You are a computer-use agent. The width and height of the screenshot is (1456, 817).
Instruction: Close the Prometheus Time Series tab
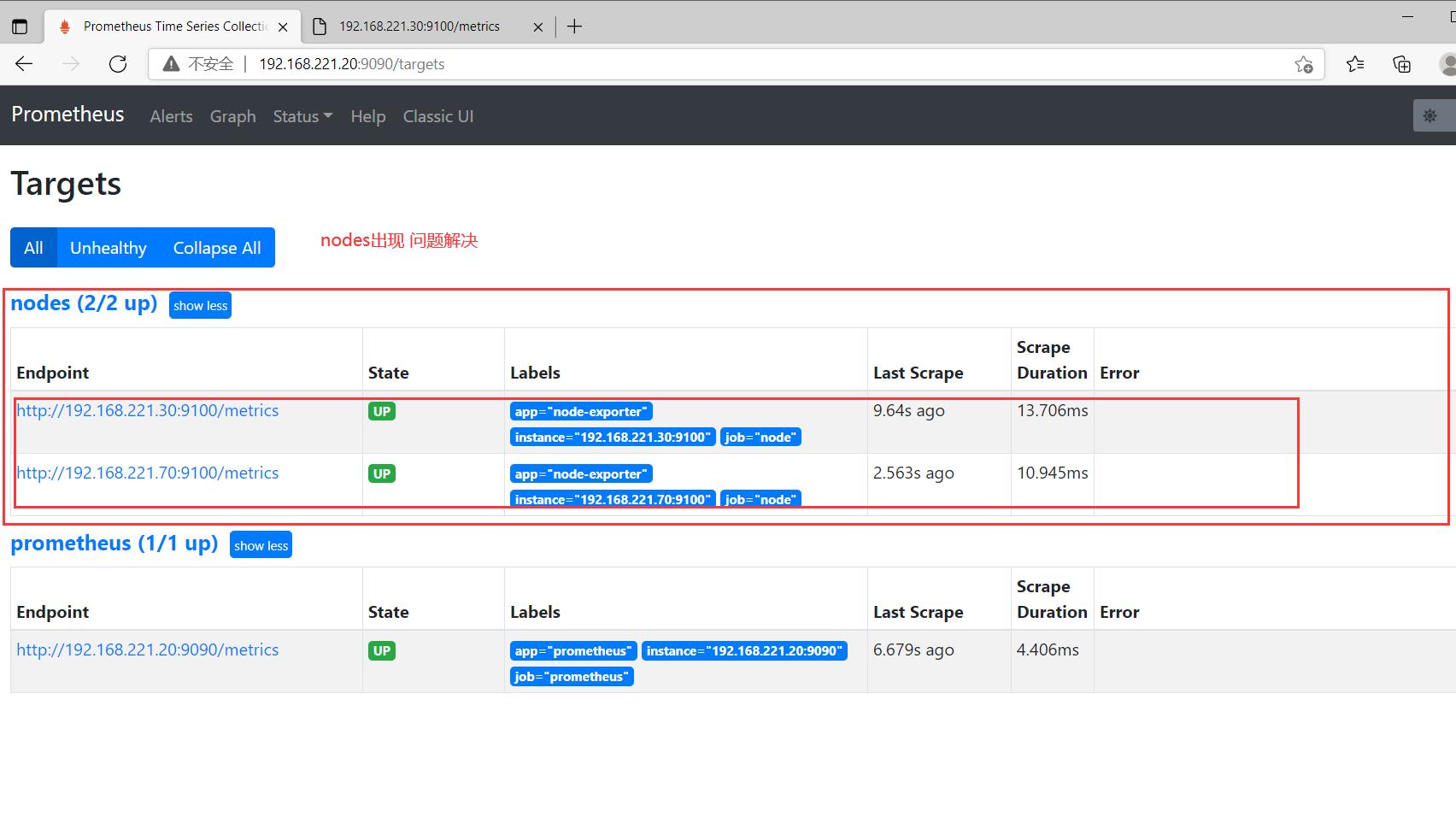pos(283,26)
